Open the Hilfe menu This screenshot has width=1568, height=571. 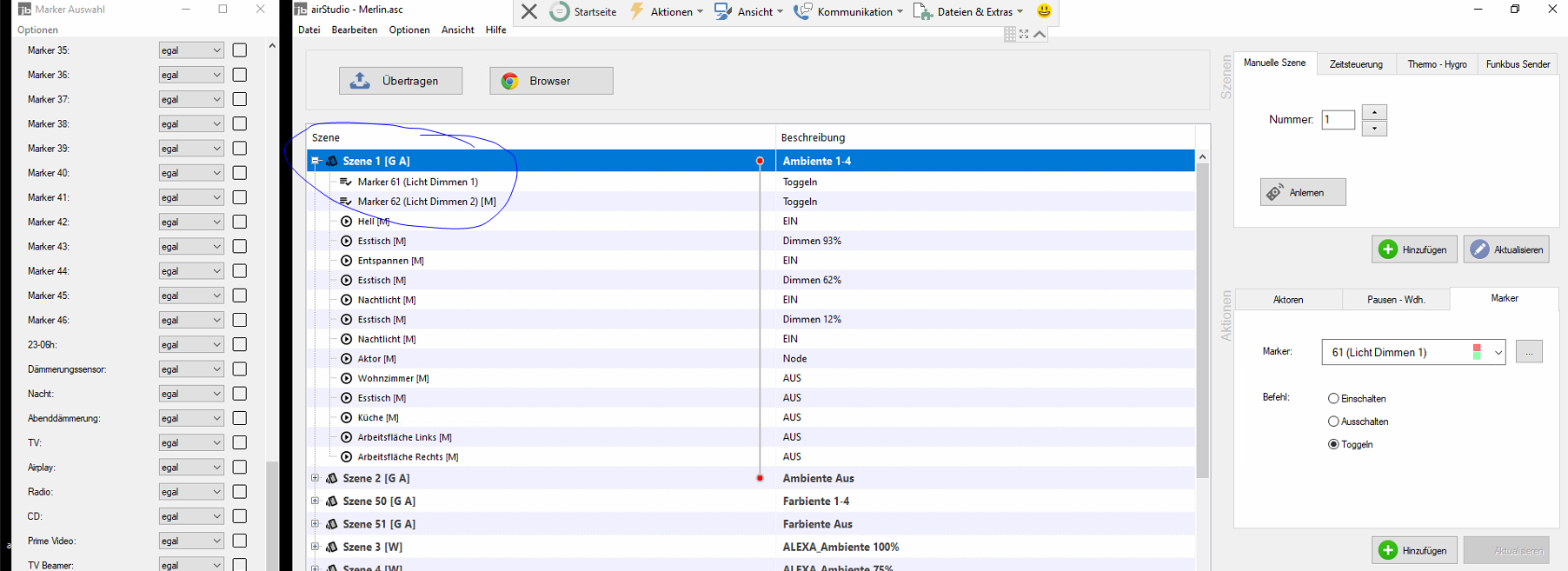pyautogui.click(x=496, y=30)
